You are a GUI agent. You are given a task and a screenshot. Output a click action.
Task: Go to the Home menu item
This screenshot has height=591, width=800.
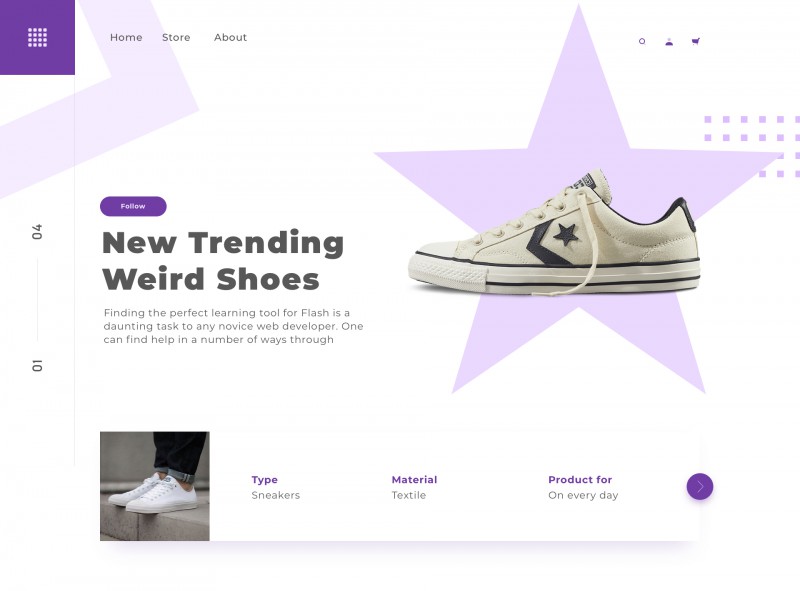click(126, 37)
